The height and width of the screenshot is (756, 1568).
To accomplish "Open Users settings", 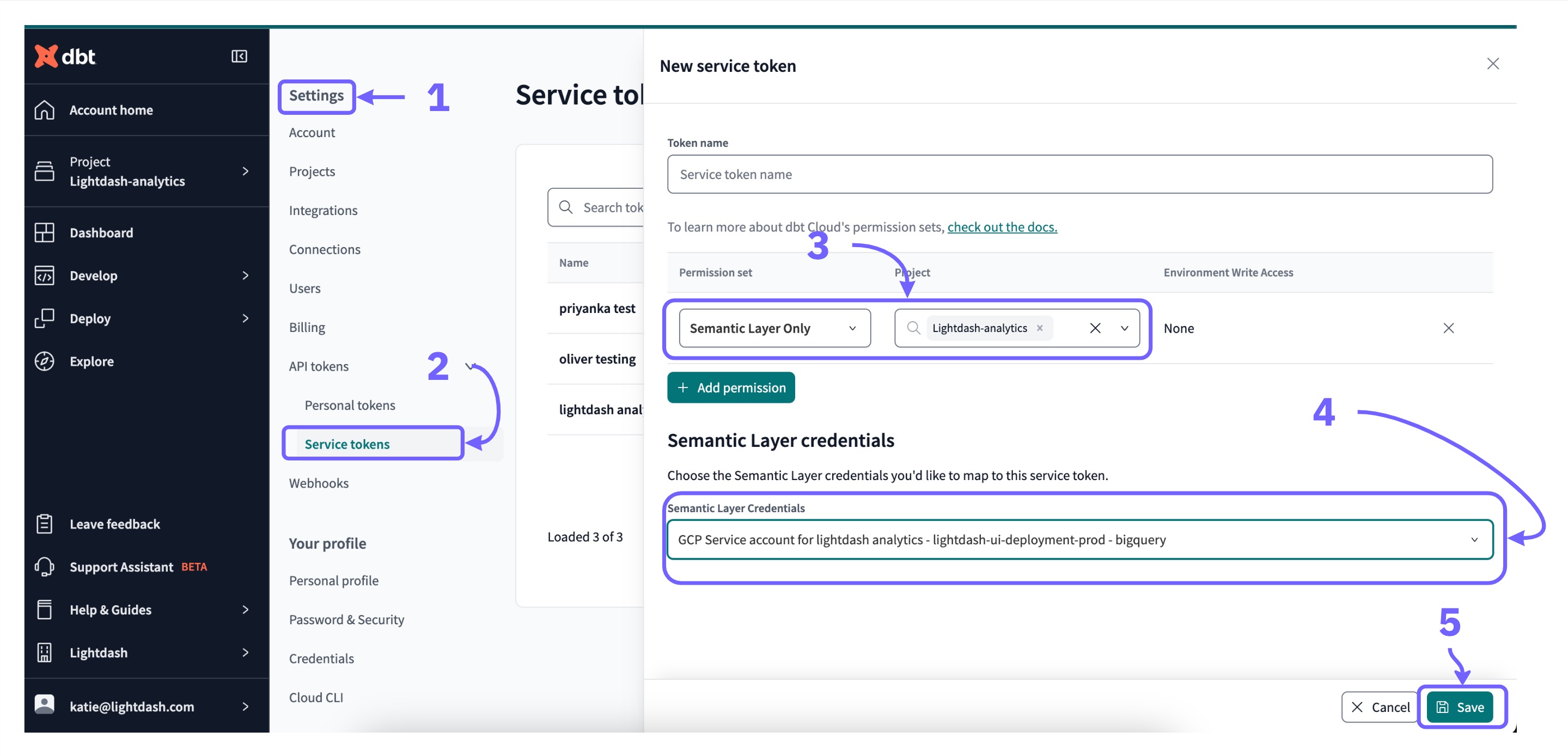I will point(304,288).
